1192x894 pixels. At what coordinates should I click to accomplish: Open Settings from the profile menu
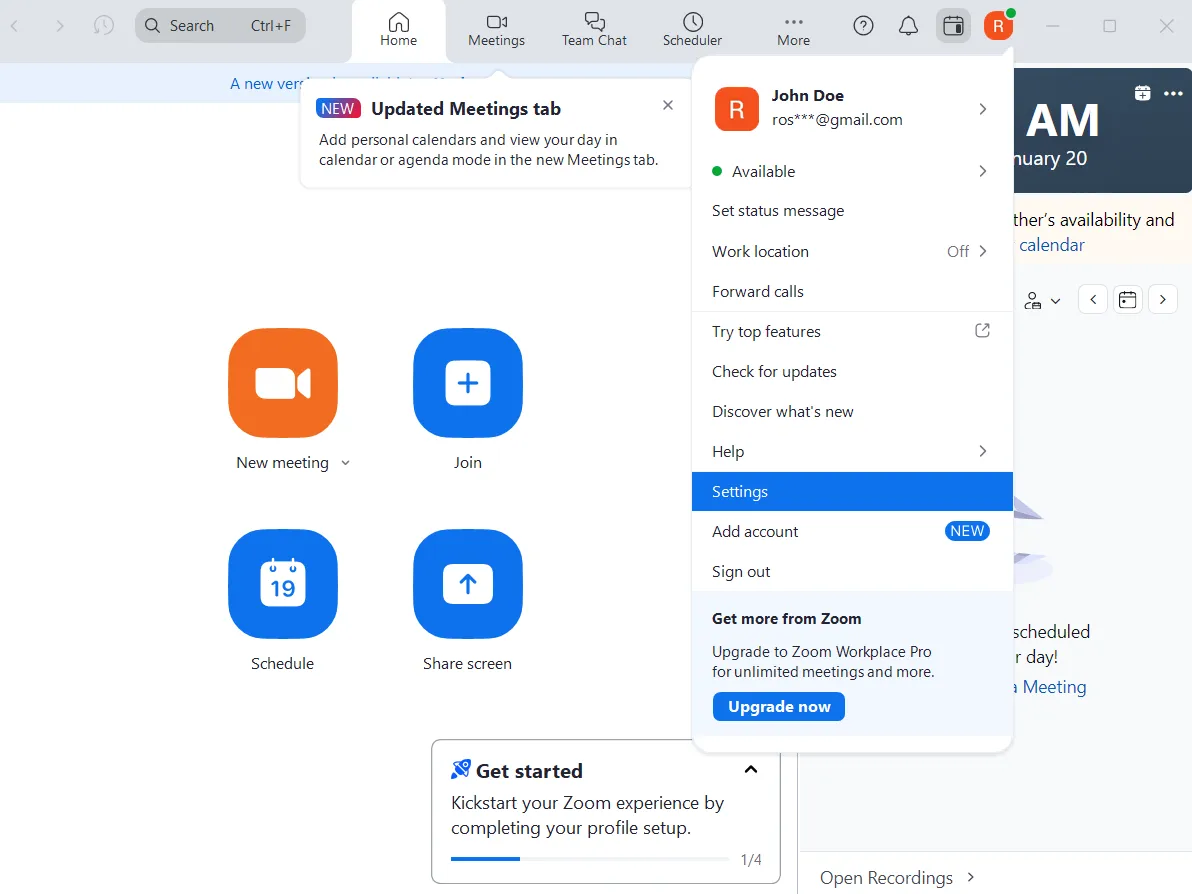tap(852, 492)
